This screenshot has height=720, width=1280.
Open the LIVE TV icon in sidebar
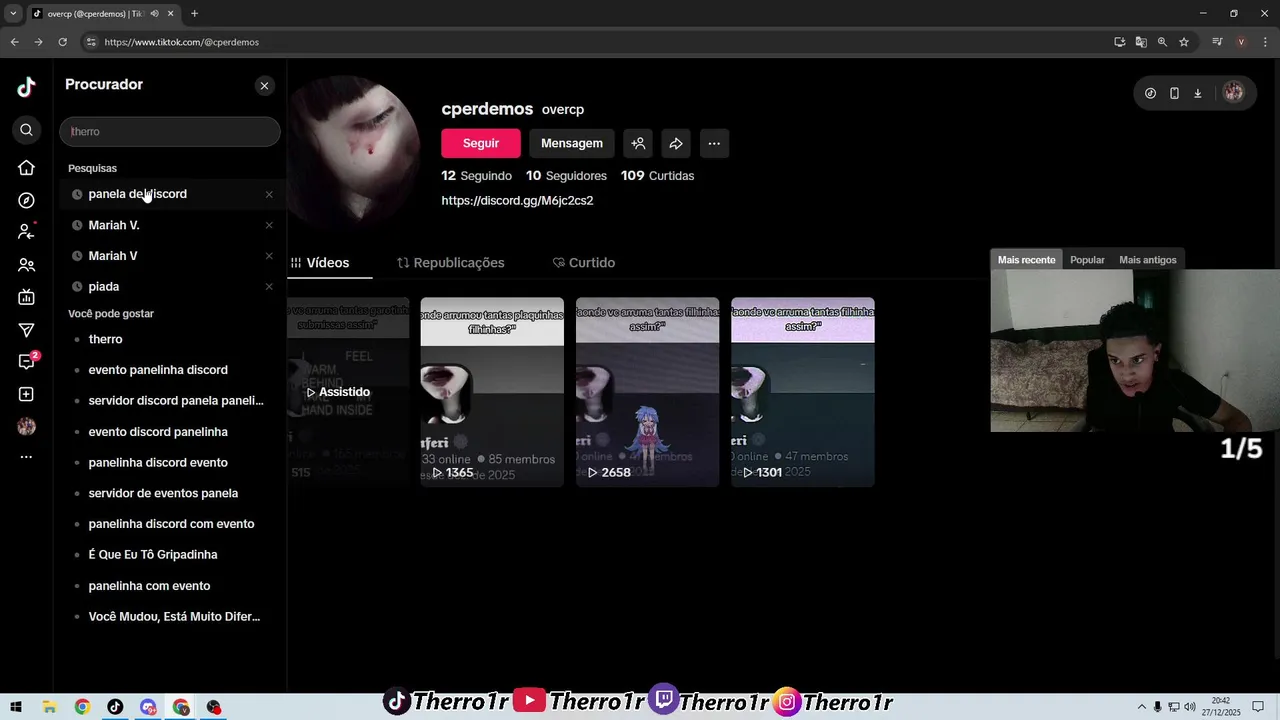pos(27,297)
